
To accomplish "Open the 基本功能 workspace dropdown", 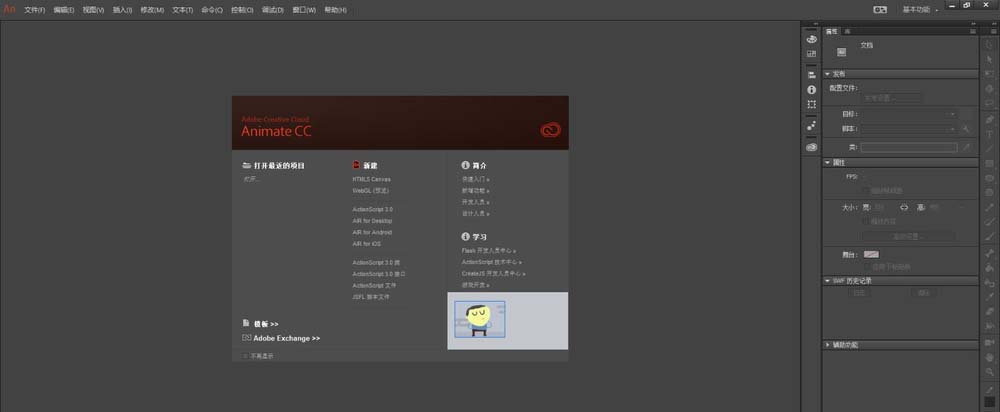I will [x=920, y=10].
